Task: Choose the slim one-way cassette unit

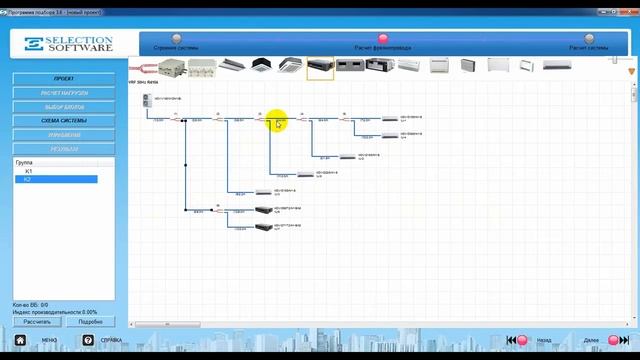Action: pyautogui.click(x=231, y=65)
